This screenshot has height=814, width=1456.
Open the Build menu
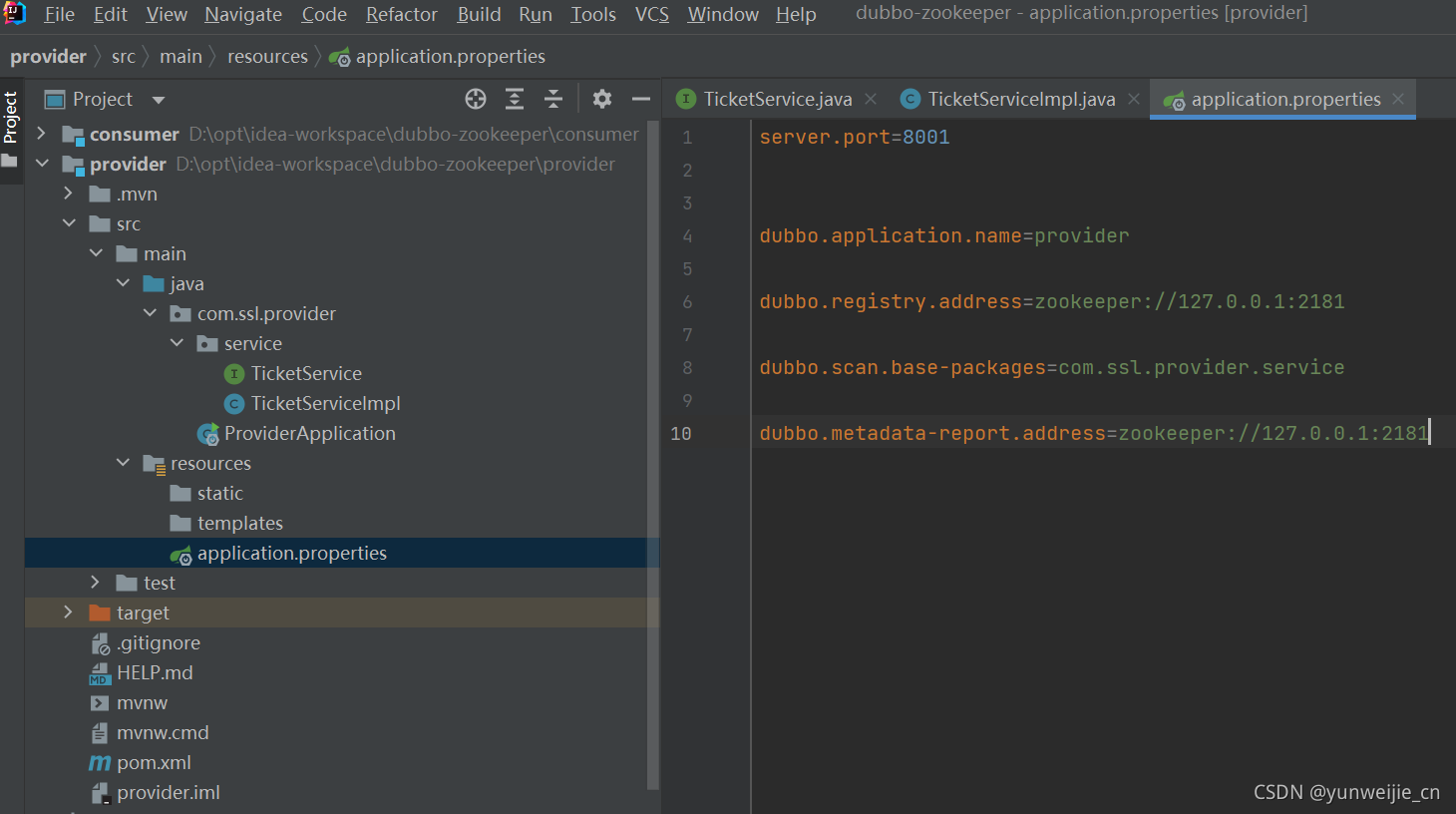479,14
